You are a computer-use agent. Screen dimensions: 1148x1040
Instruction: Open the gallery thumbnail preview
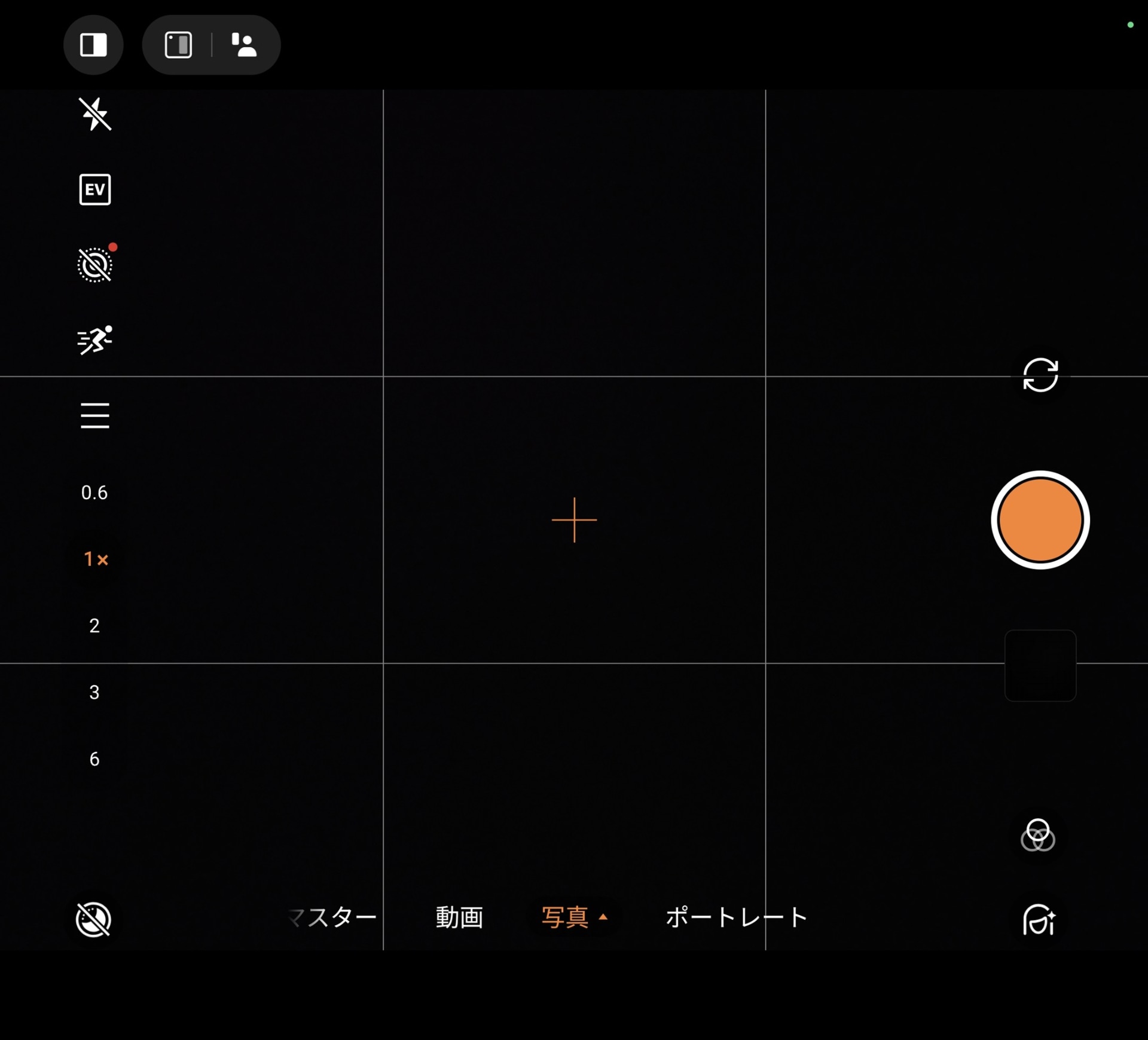pyautogui.click(x=1040, y=665)
